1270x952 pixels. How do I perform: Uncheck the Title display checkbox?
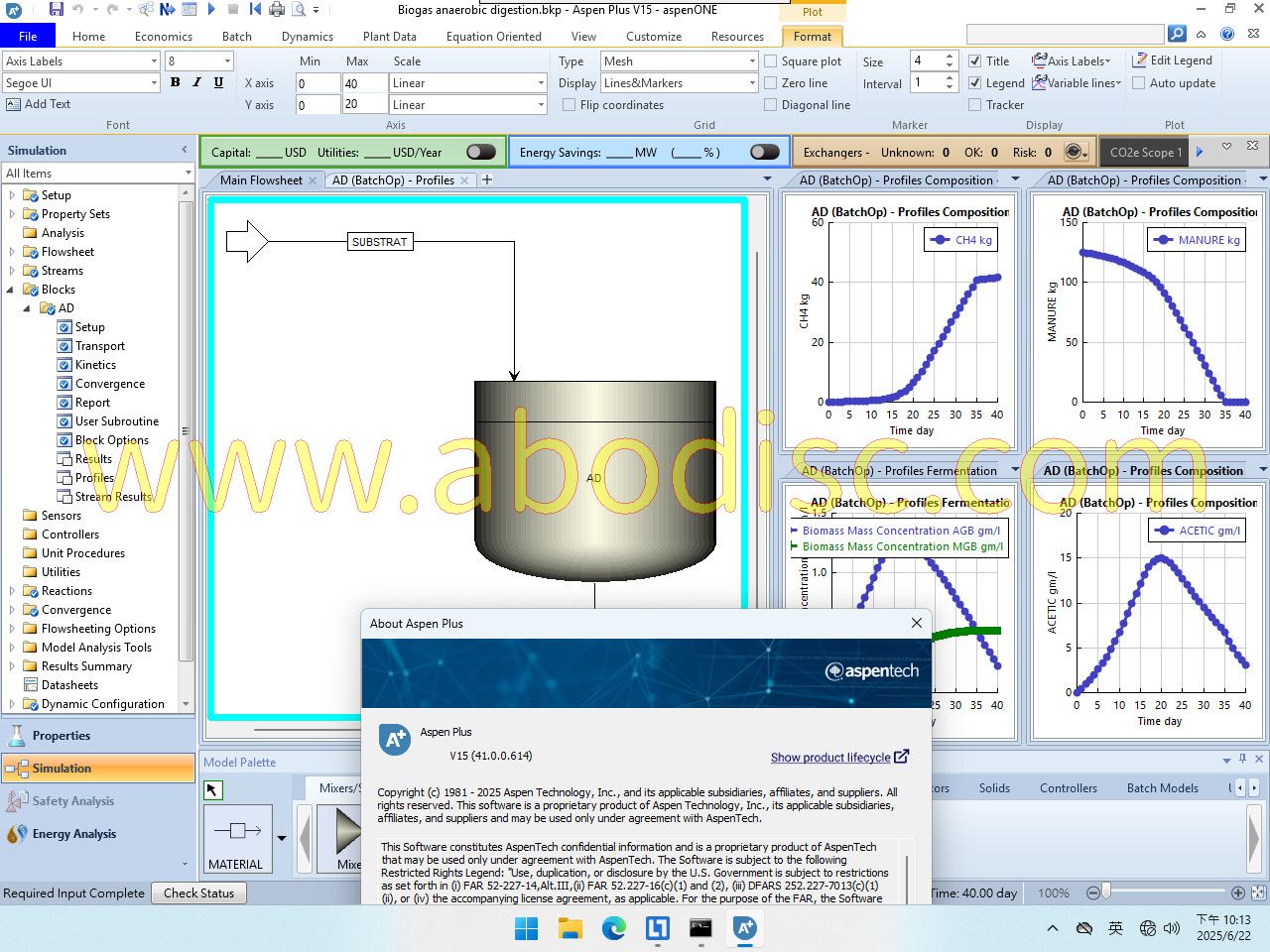pyautogui.click(x=975, y=61)
